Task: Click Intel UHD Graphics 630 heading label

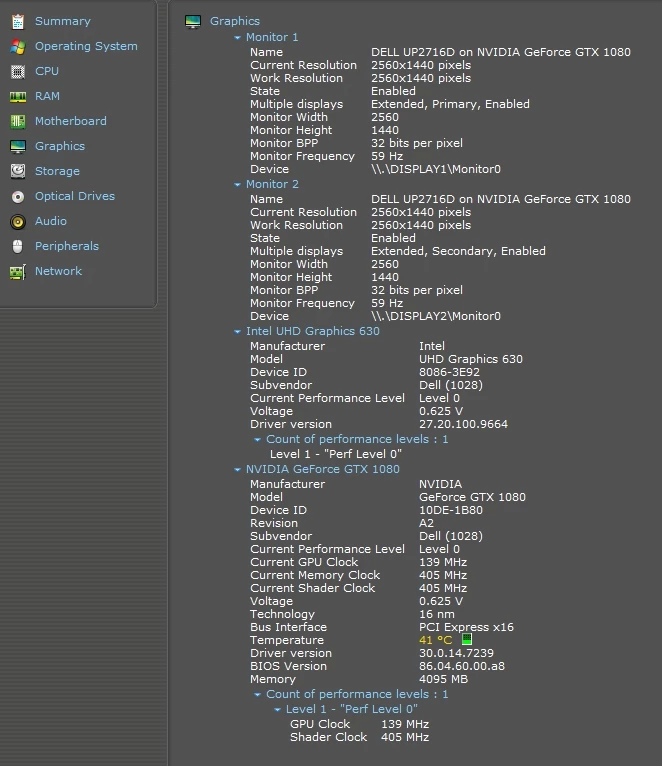Action: pos(313,331)
